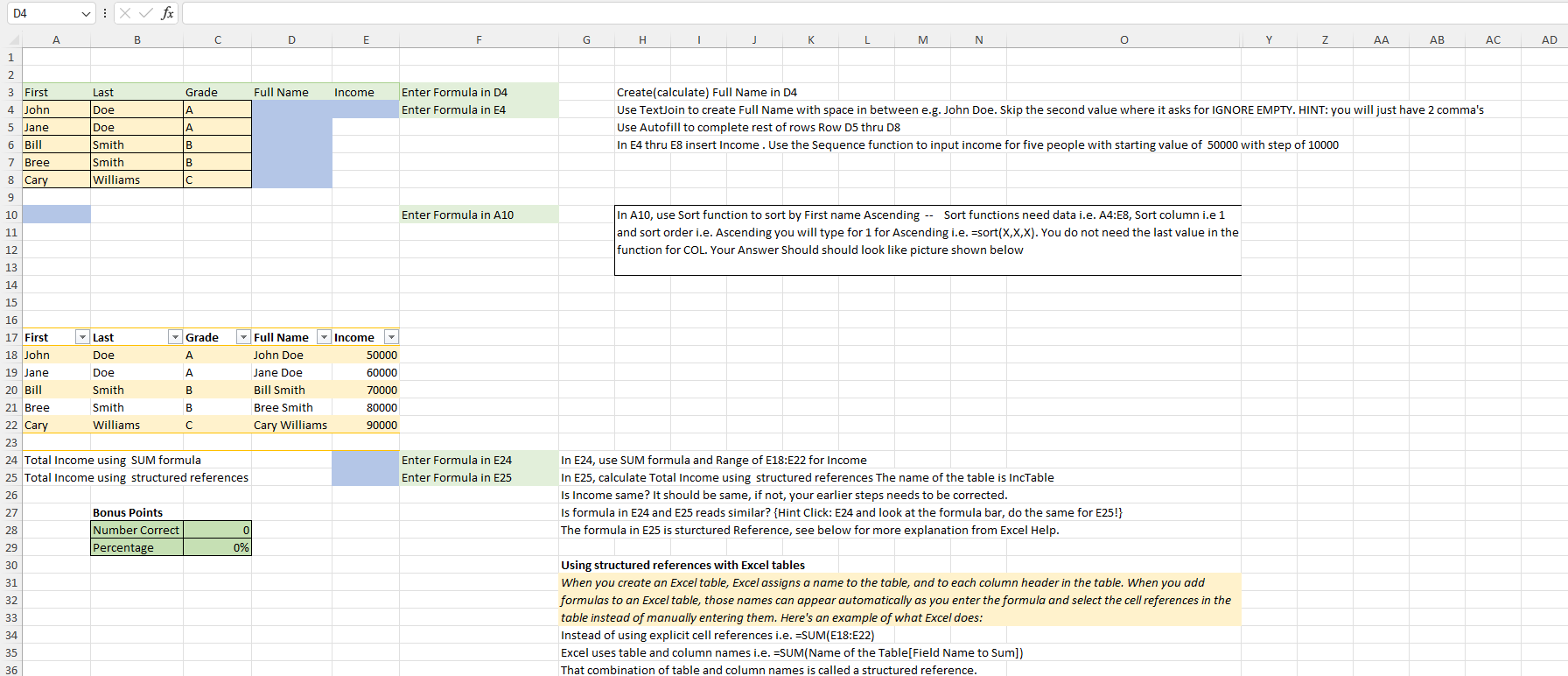Select the blue cell A10
Viewport: 1568px width, 676px height.
(x=56, y=215)
